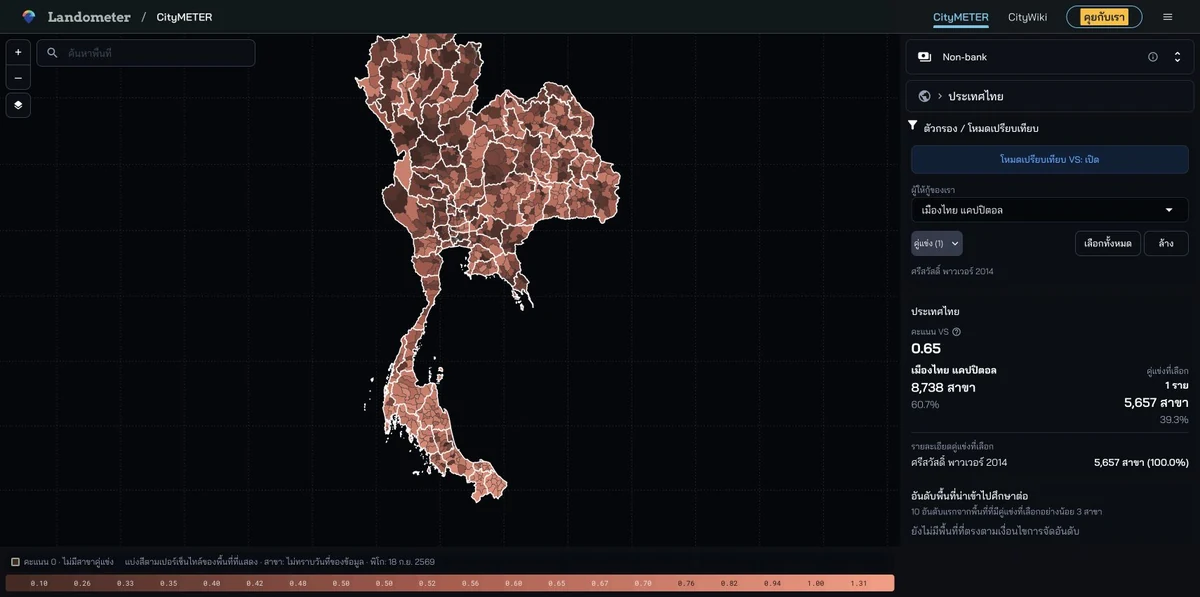Click the 0.26 legend color swatch

coord(82,583)
